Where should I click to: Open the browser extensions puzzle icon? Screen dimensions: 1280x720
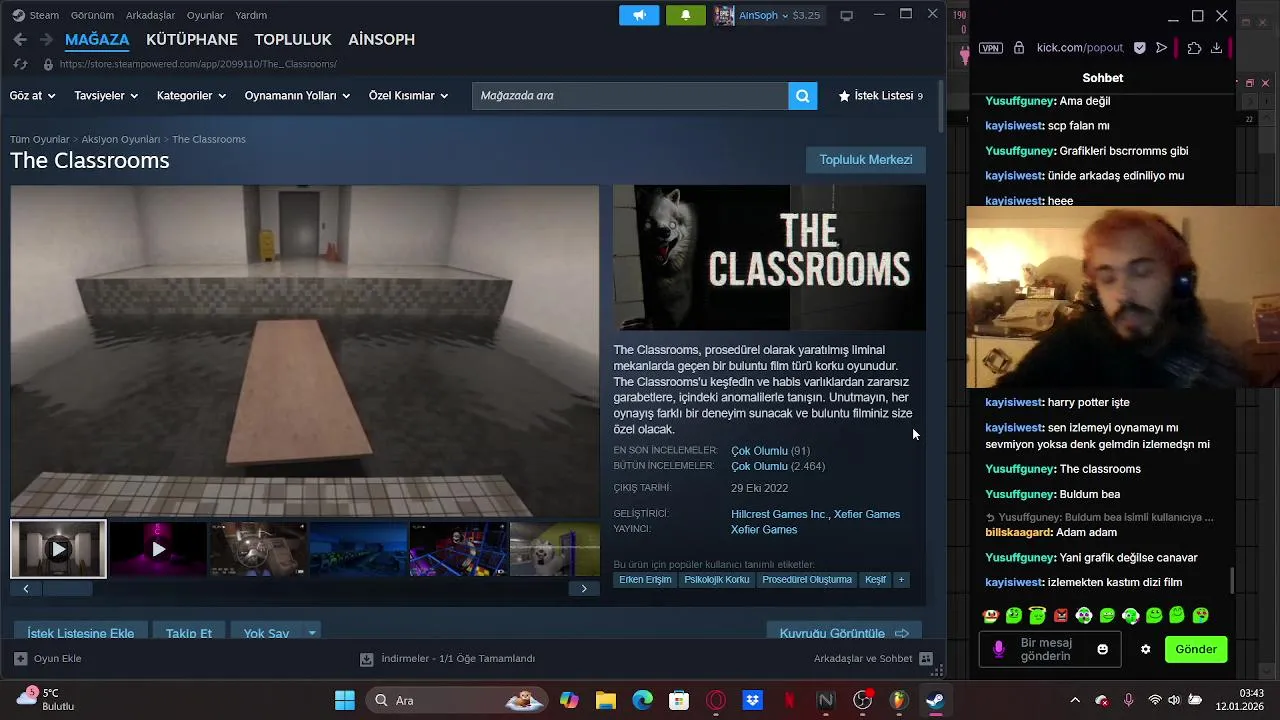pos(1194,48)
